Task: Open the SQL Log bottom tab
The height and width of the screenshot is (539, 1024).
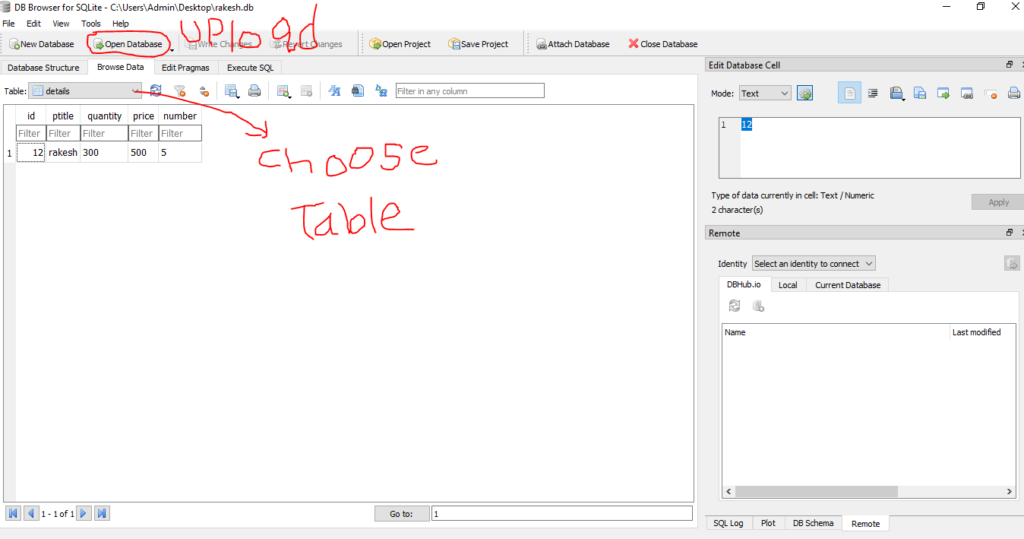Action: click(728, 523)
